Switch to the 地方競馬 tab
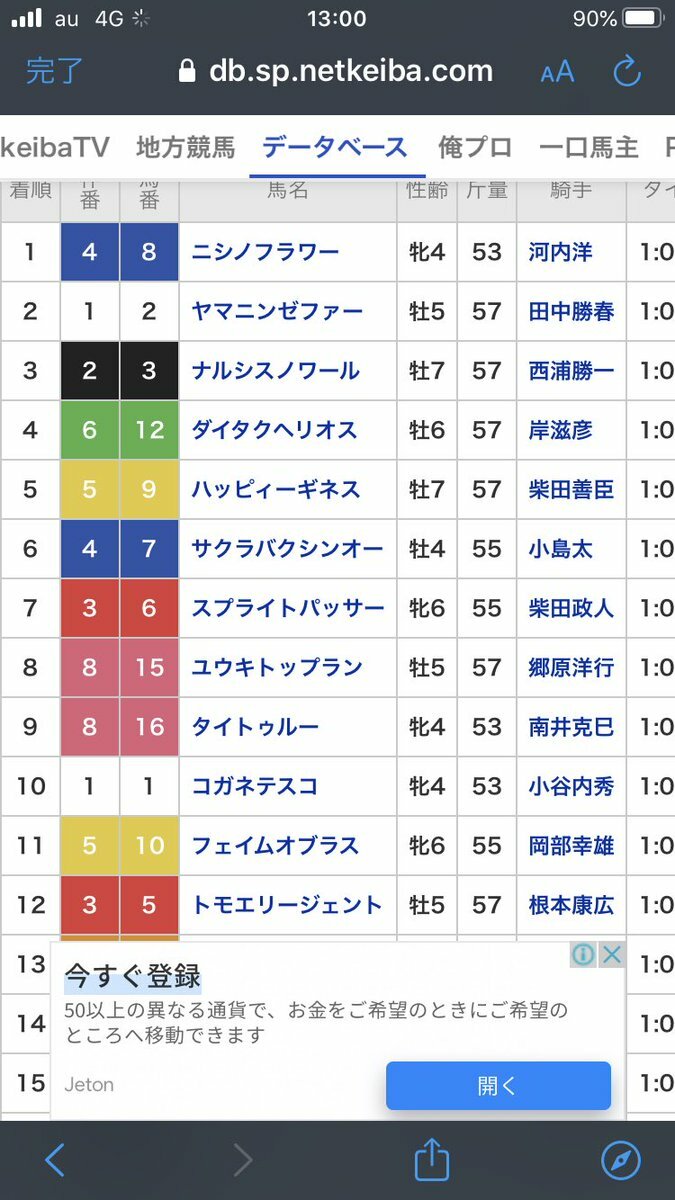 pos(186,147)
